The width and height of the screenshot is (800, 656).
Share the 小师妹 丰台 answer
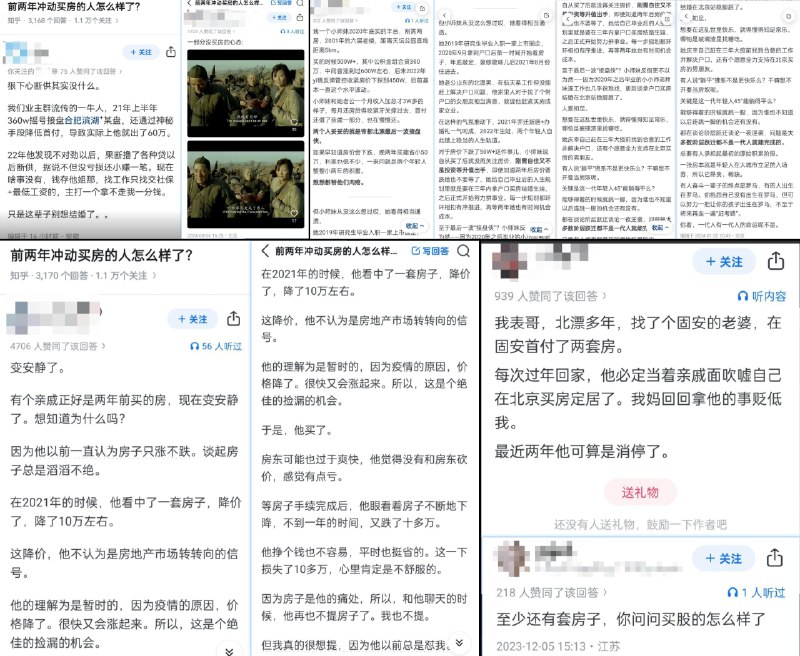[x=422, y=8]
